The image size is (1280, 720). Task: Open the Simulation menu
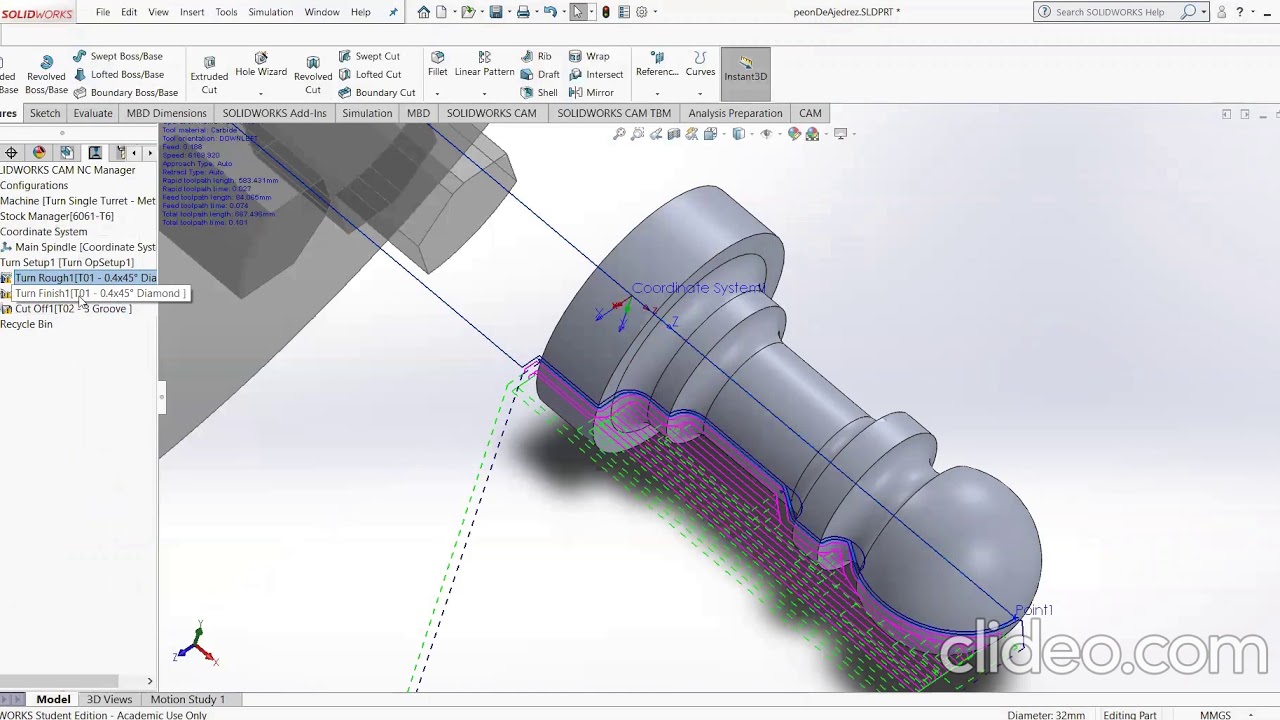[x=270, y=12]
